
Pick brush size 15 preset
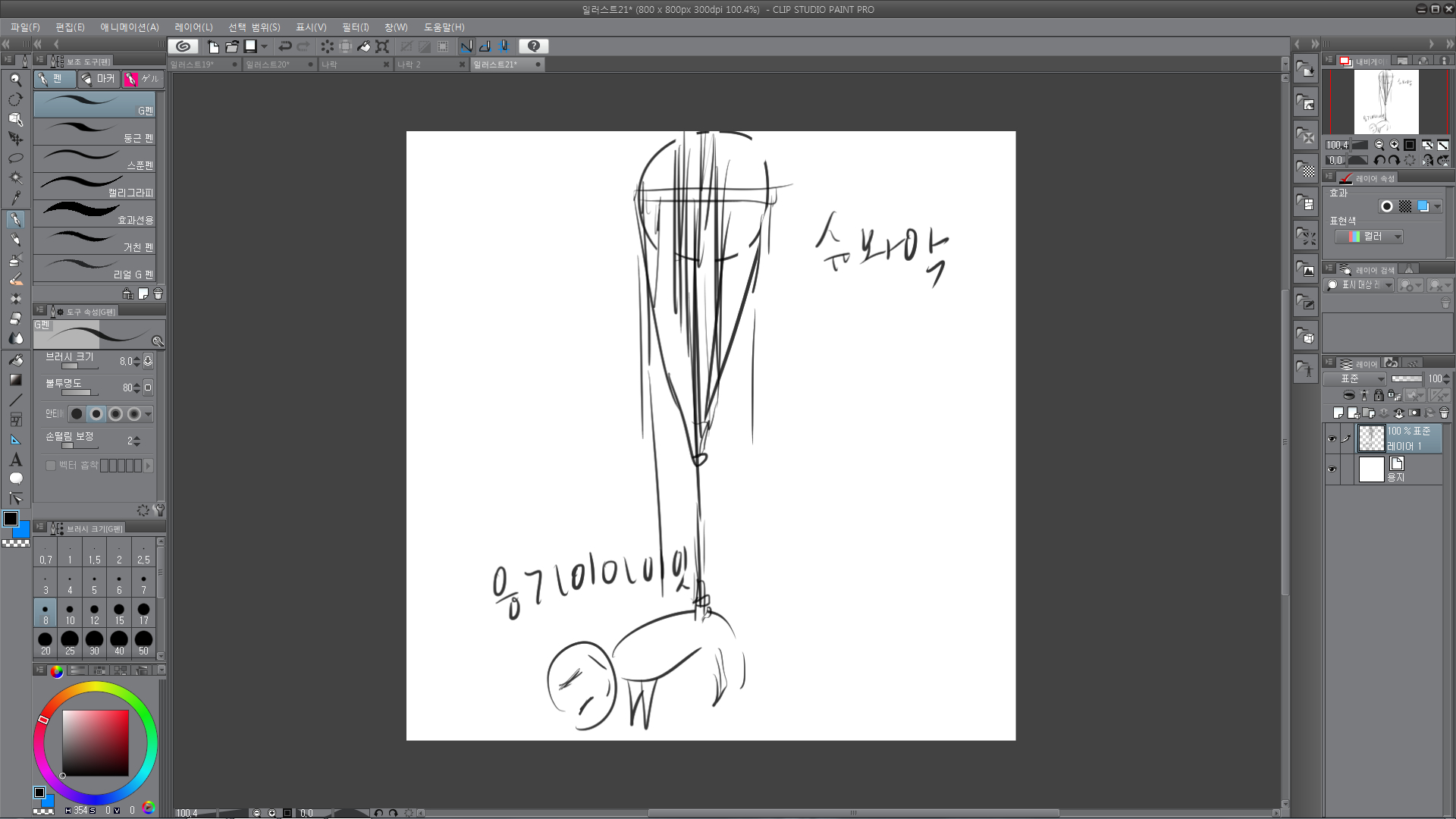pyautogui.click(x=119, y=613)
